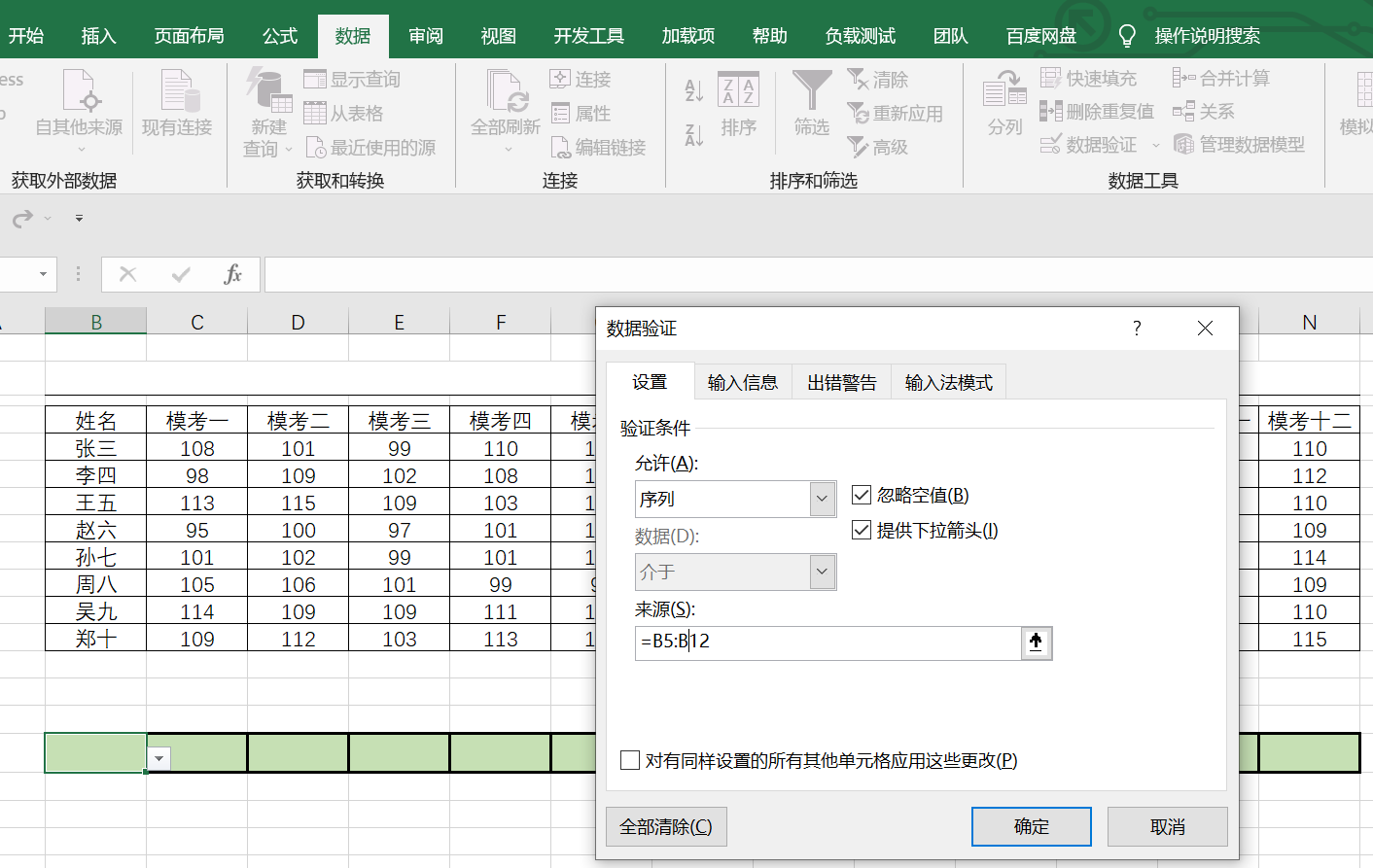Screen dimensions: 1373x868
Task: Switch to the 出错警告 tab
Action: pos(842,382)
